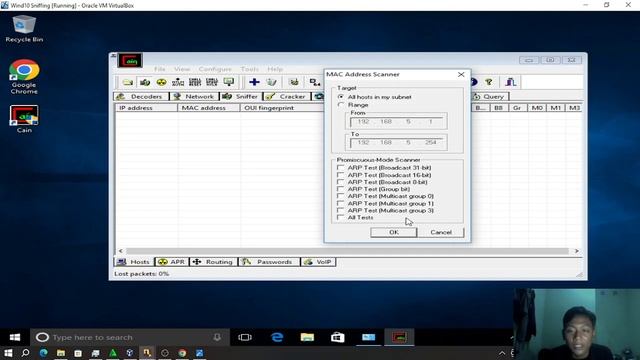Open Microsoft Edge from VM taskbar
The width and height of the screenshot is (640, 360).
pyautogui.click(x=277, y=337)
